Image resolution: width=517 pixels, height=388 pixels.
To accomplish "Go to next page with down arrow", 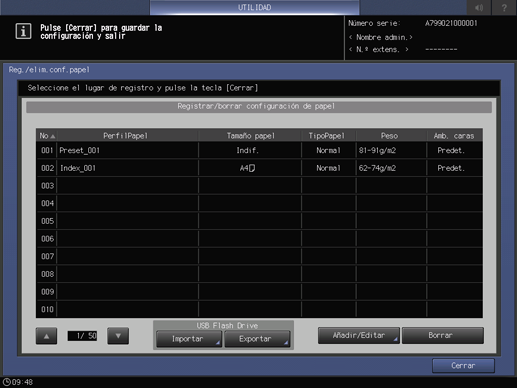I will click(118, 336).
